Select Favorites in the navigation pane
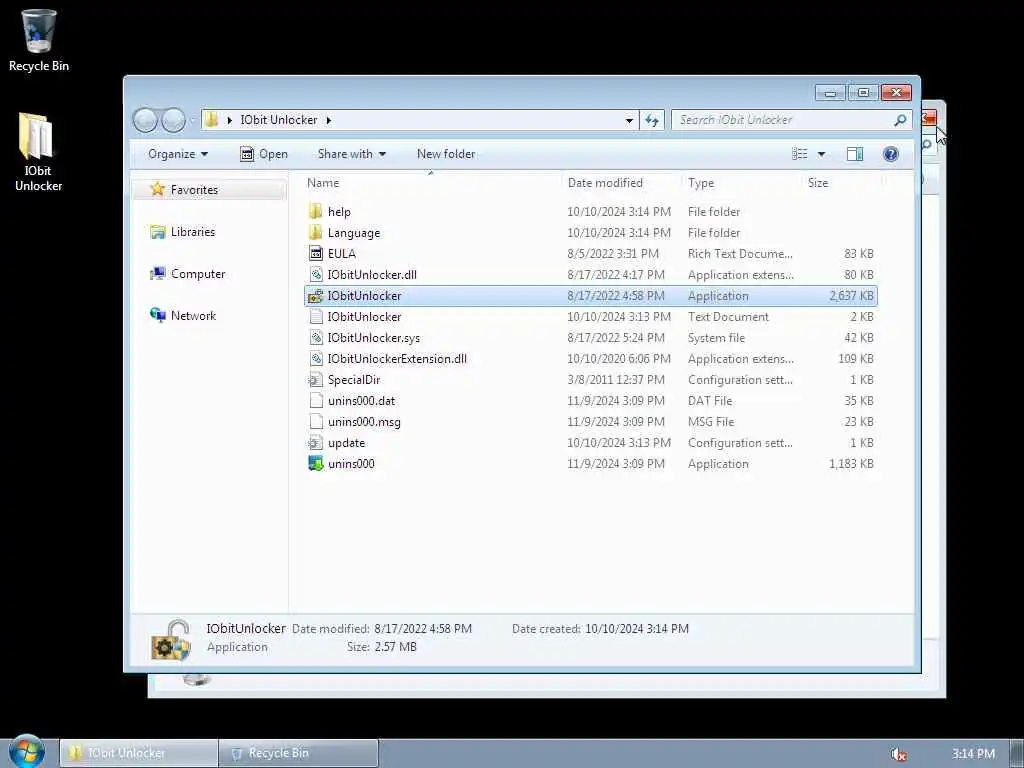 tap(194, 189)
